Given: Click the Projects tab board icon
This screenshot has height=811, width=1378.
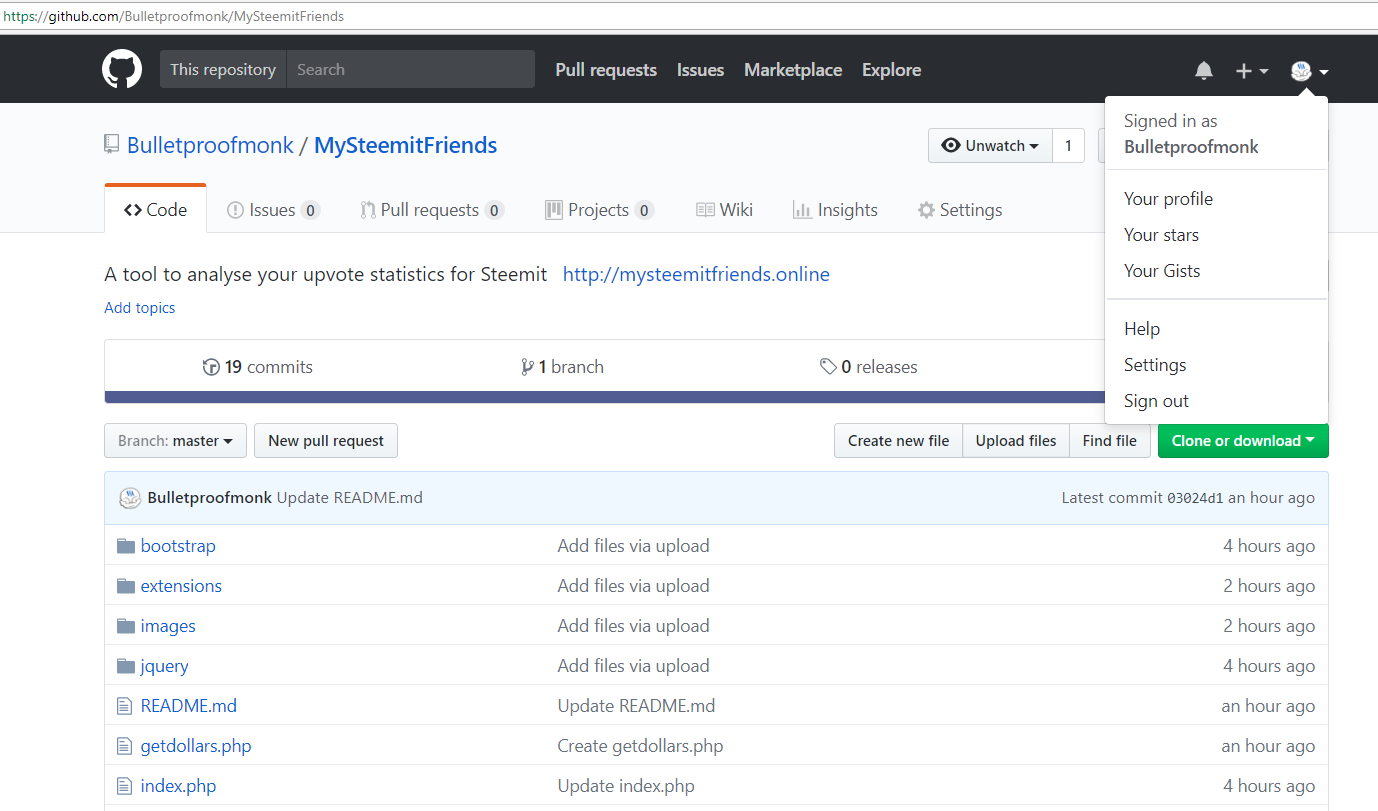Looking at the screenshot, I should [553, 210].
